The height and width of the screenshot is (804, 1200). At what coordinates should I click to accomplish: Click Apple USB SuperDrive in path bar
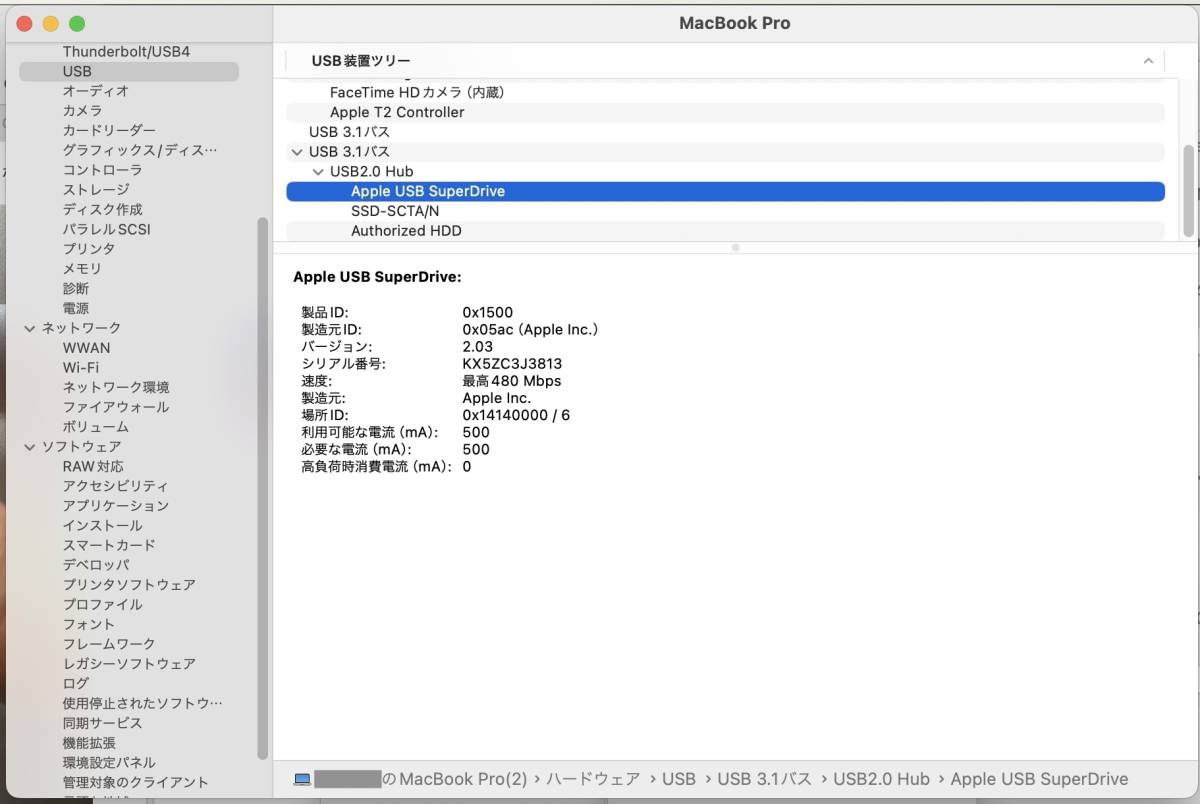coord(1039,779)
